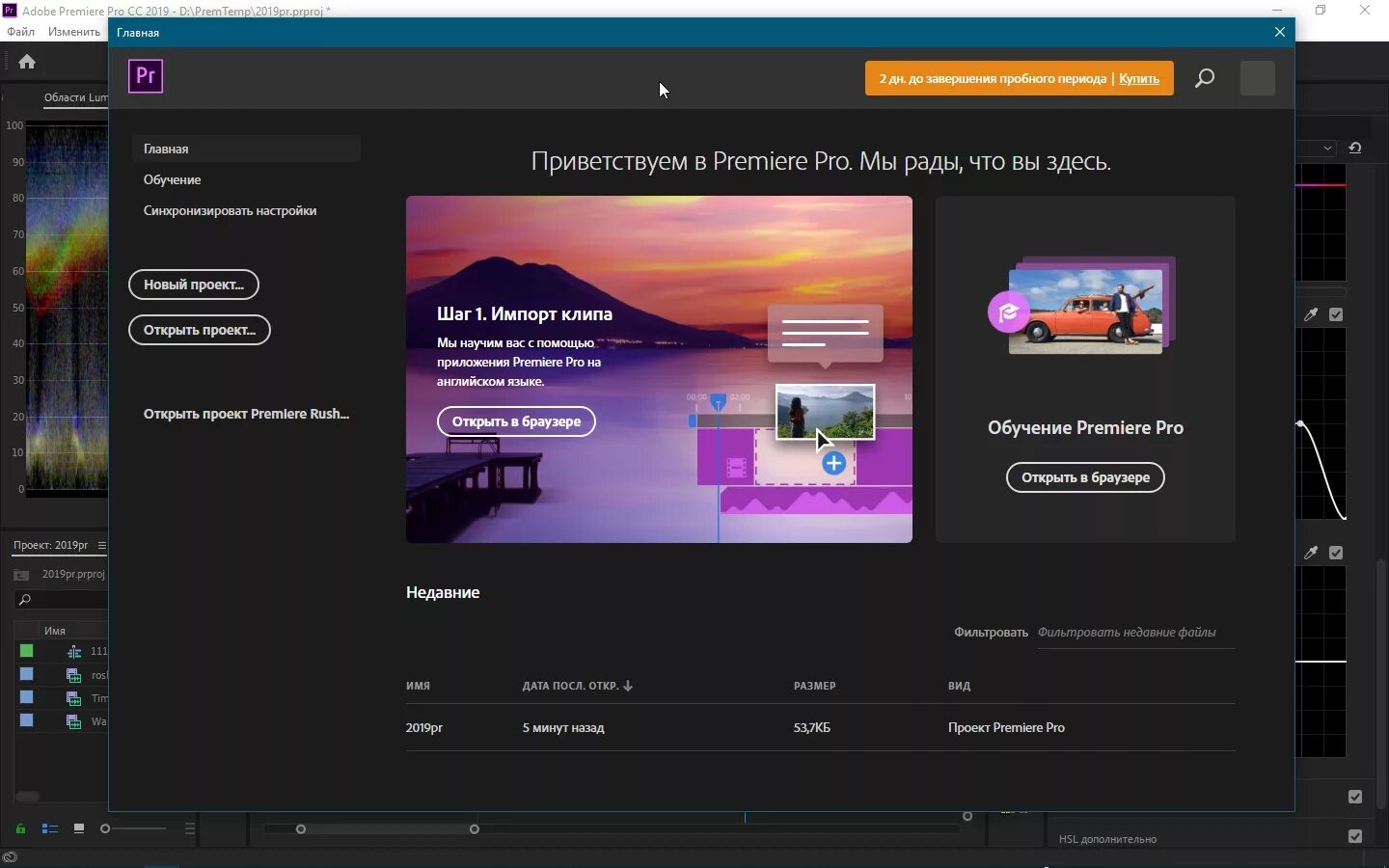Click the green label of item 111

coord(27,651)
